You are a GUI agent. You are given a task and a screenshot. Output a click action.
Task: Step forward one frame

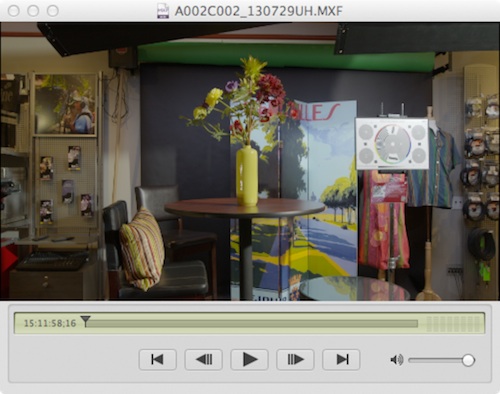[x=295, y=360]
